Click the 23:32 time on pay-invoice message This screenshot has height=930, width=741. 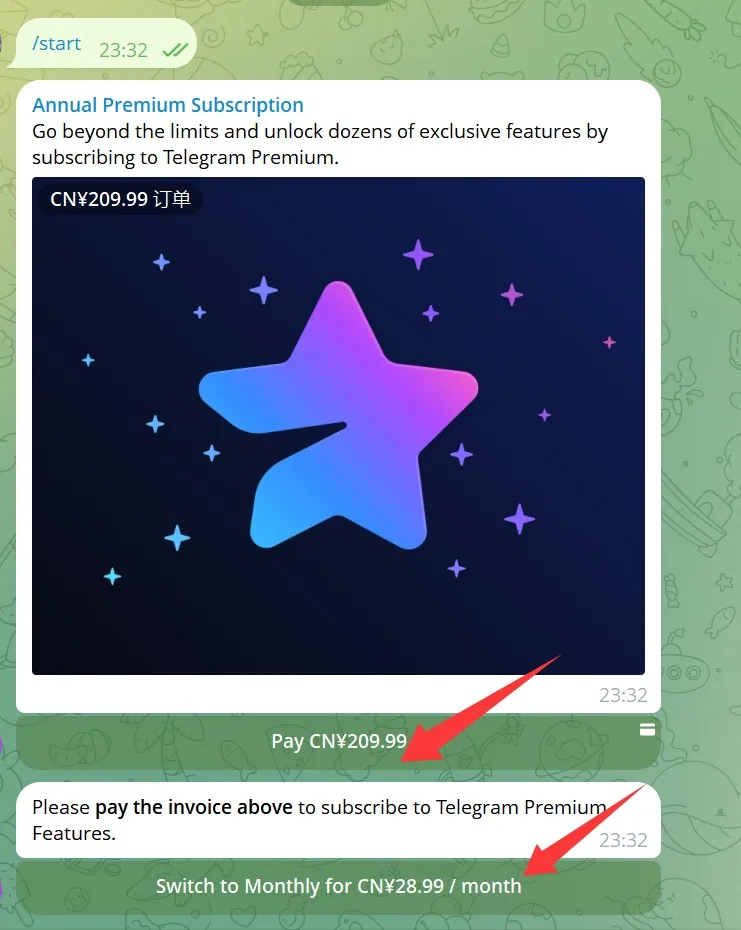pos(623,840)
